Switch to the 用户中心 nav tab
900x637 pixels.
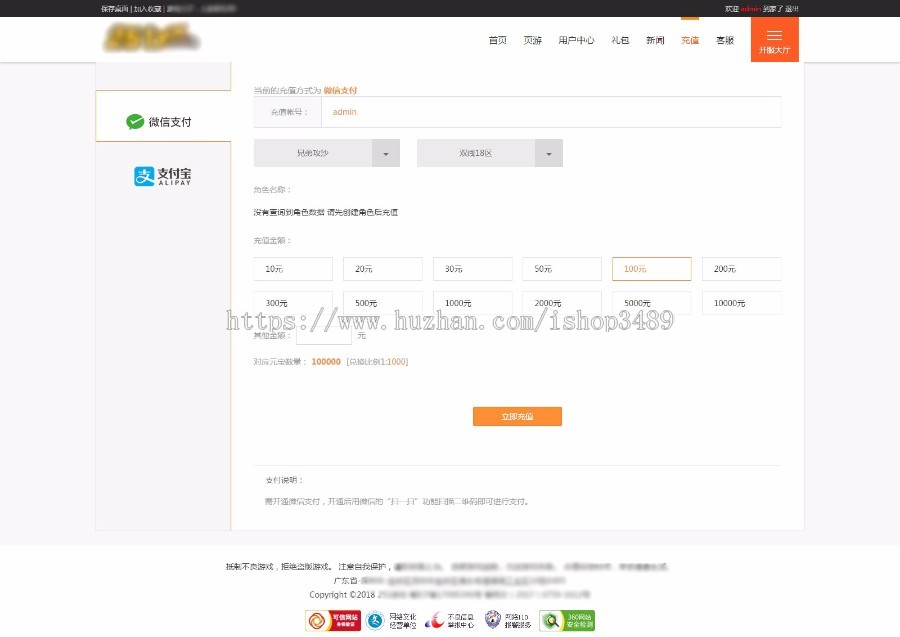(x=577, y=40)
